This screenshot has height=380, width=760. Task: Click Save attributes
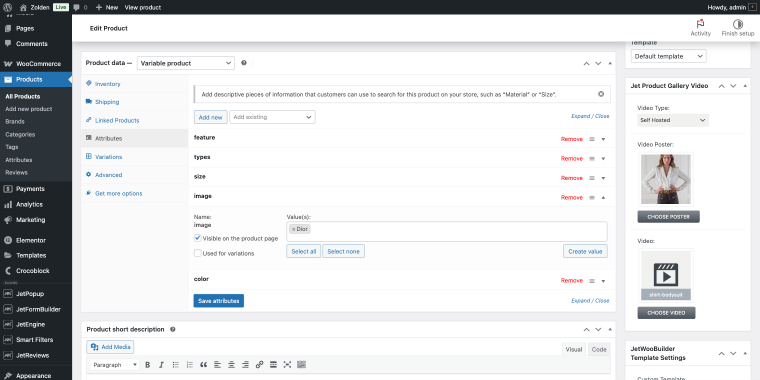pyautogui.click(x=219, y=301)
